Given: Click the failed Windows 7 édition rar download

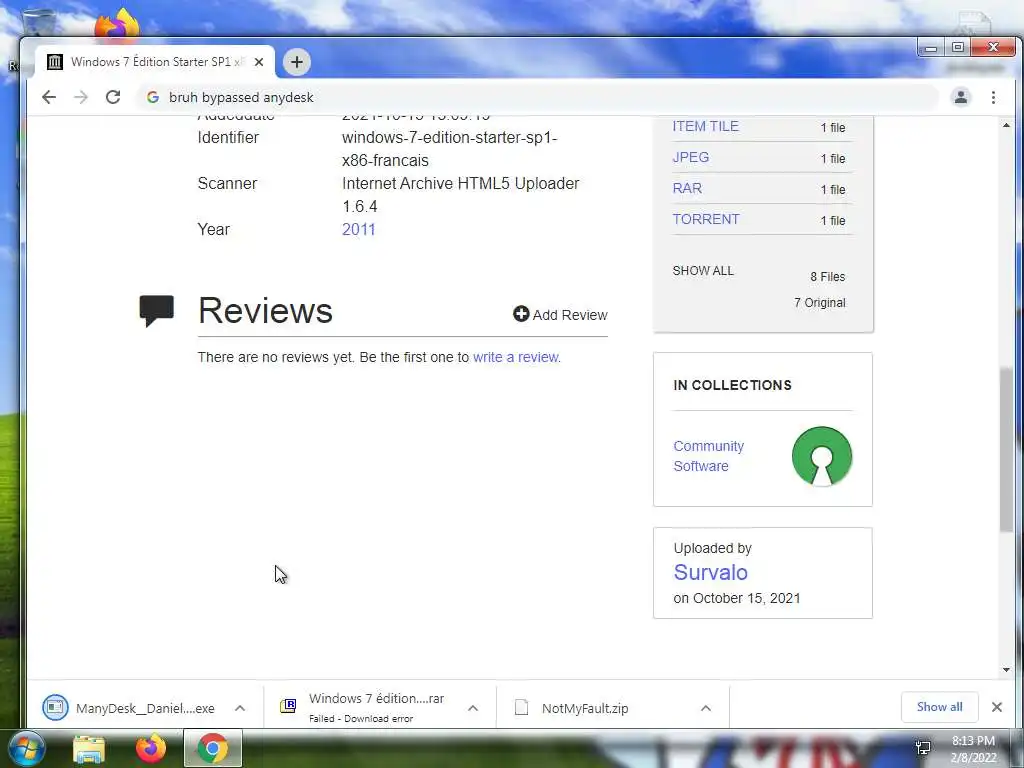Looking at the screenshot, I should click(376, 707).
